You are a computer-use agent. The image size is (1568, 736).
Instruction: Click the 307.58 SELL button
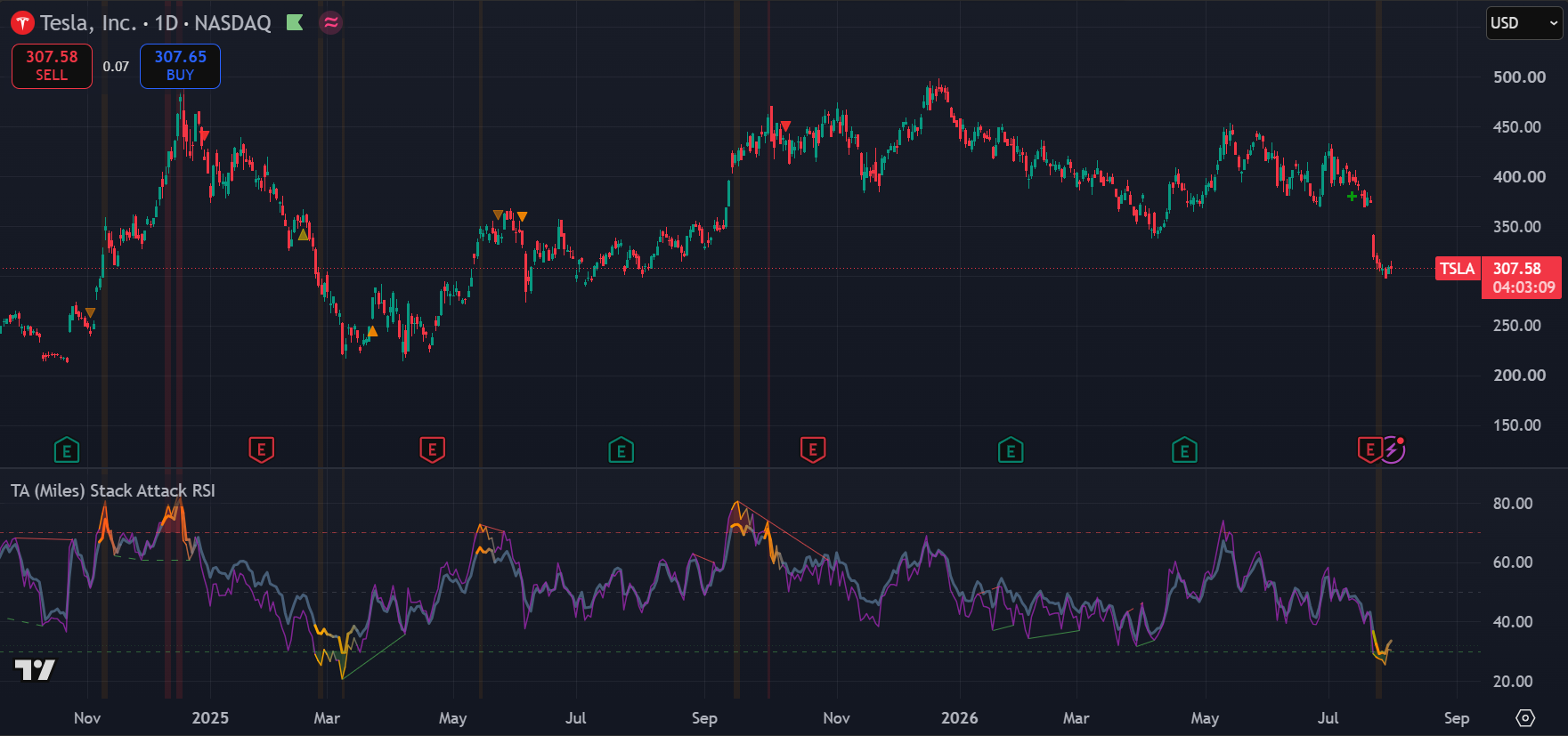coord(52,66)
